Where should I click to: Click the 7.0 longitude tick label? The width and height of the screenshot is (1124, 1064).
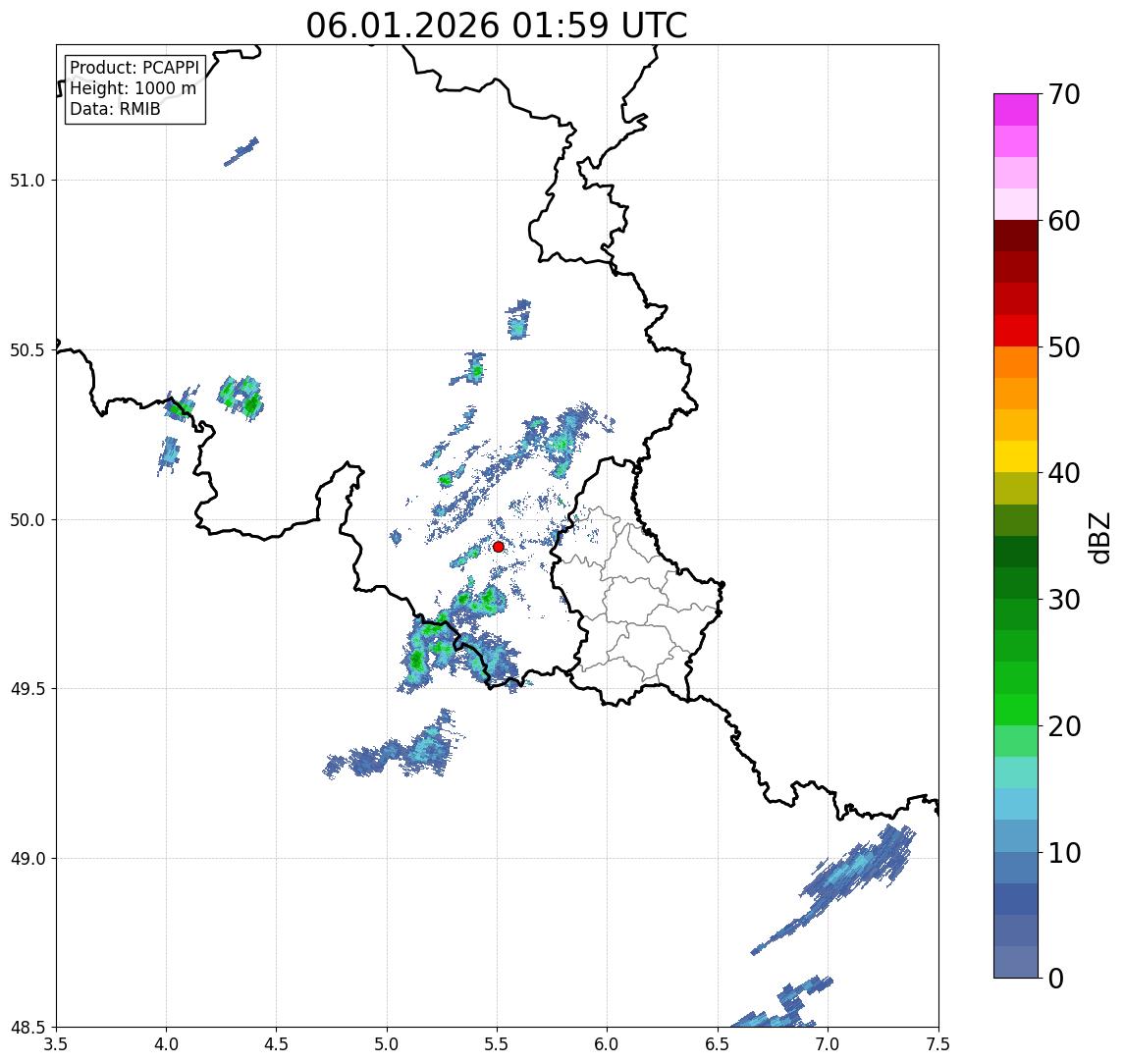tap(828, 1044)
